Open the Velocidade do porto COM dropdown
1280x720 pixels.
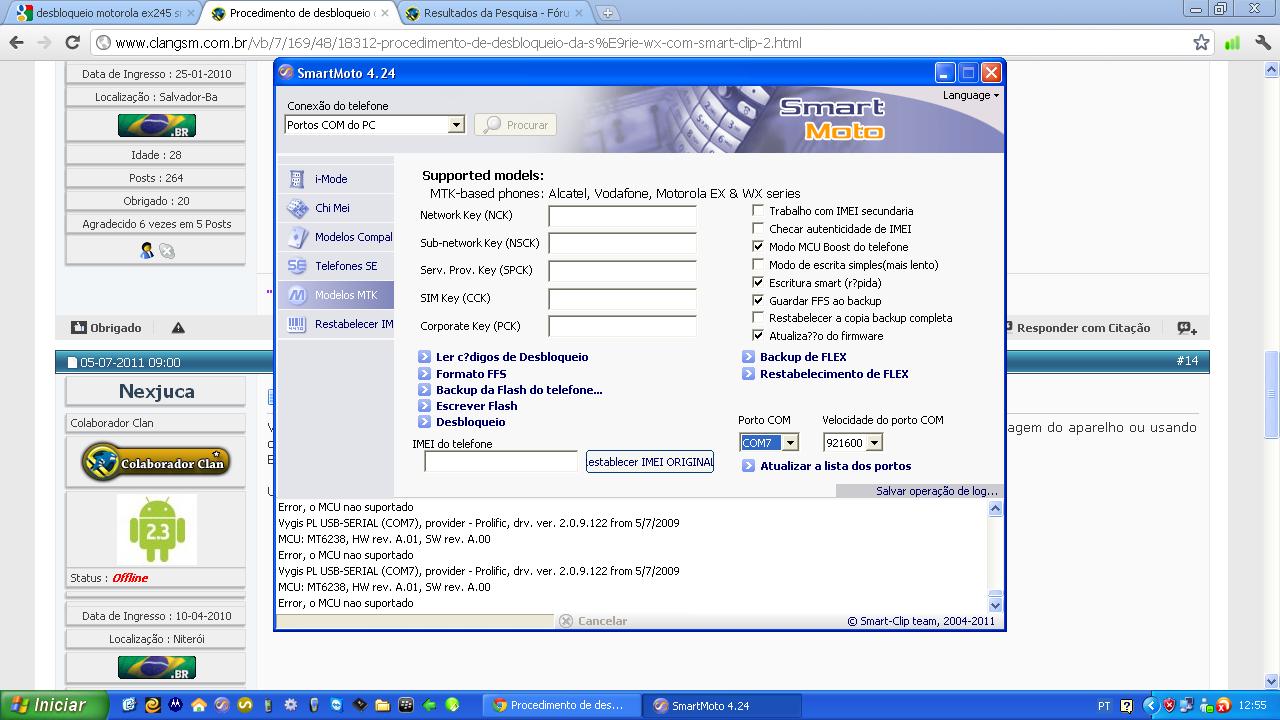[874, 443]
